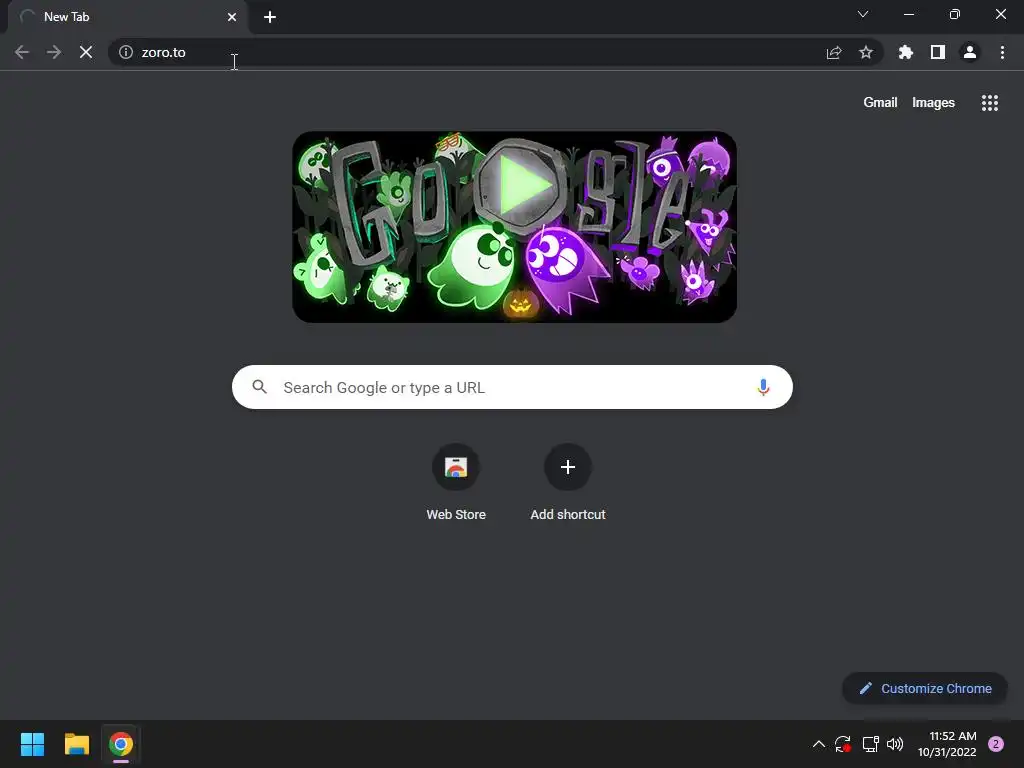The width and height of the screenshot is (1024, 768).
Task: Click the Web Store label text
Action: 456,515
